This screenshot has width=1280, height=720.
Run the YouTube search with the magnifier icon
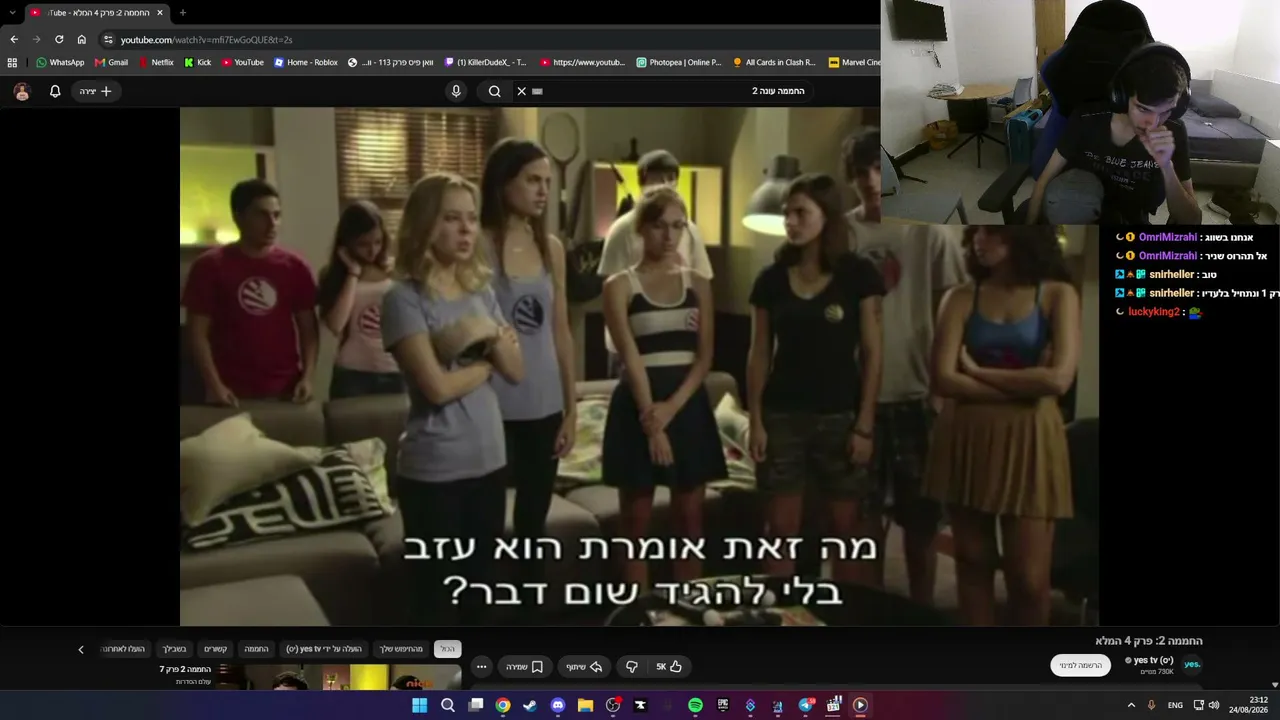pos(494,91)
